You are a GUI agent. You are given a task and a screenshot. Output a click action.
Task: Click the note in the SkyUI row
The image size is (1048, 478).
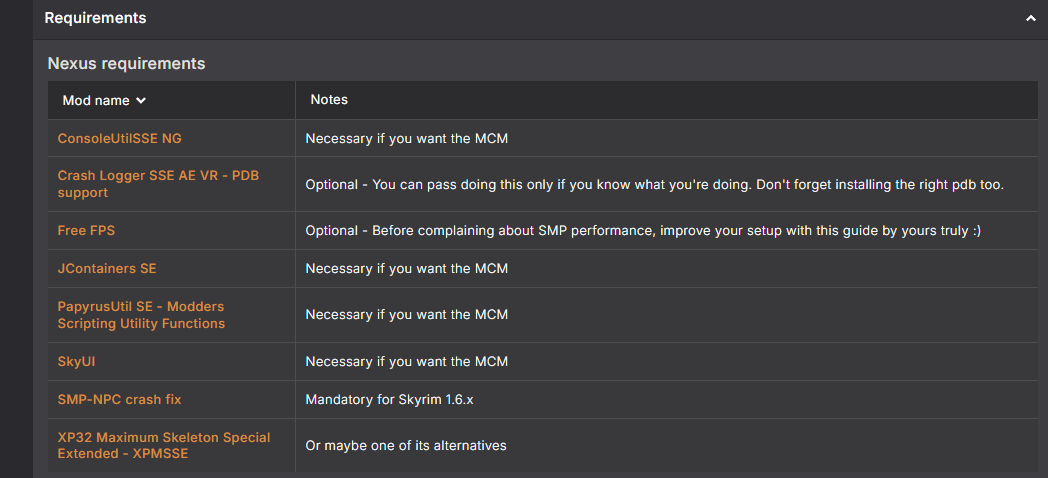[x=406, y=361]
